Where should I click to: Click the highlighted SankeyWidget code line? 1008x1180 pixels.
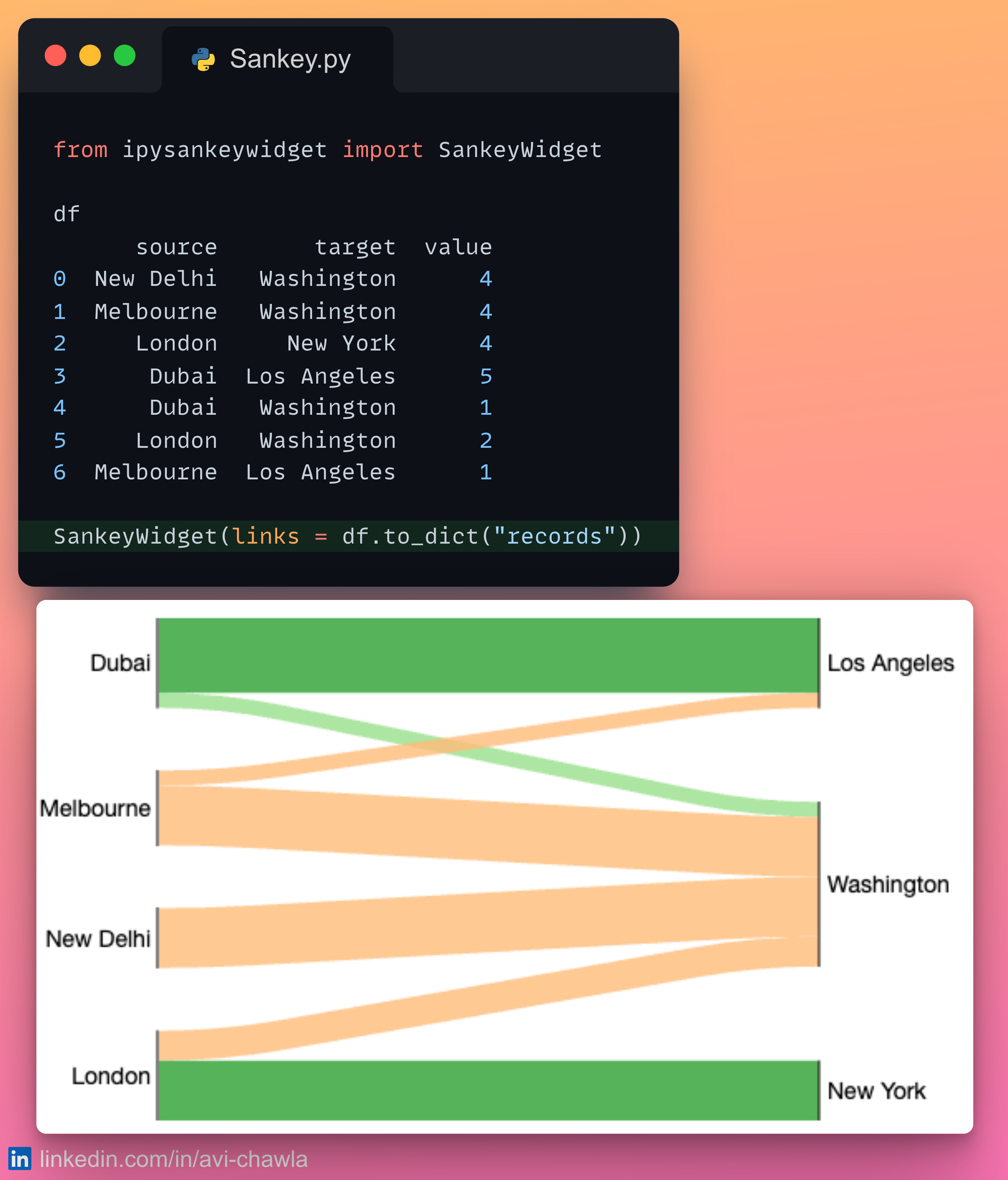347,536
